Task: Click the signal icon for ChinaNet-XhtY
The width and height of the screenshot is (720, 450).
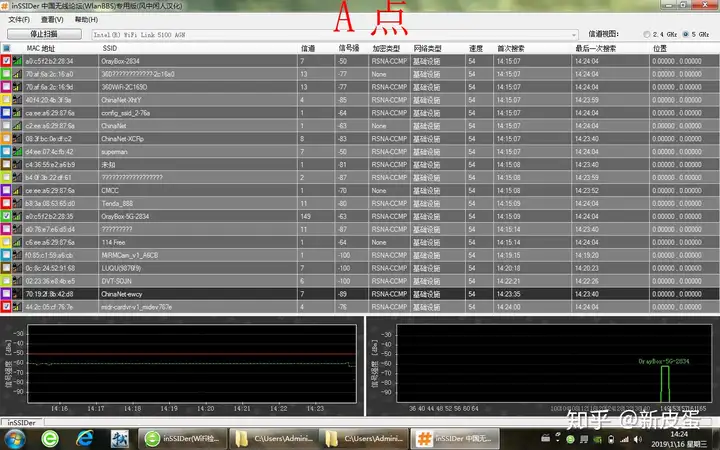Action: [x=17, y=100]
